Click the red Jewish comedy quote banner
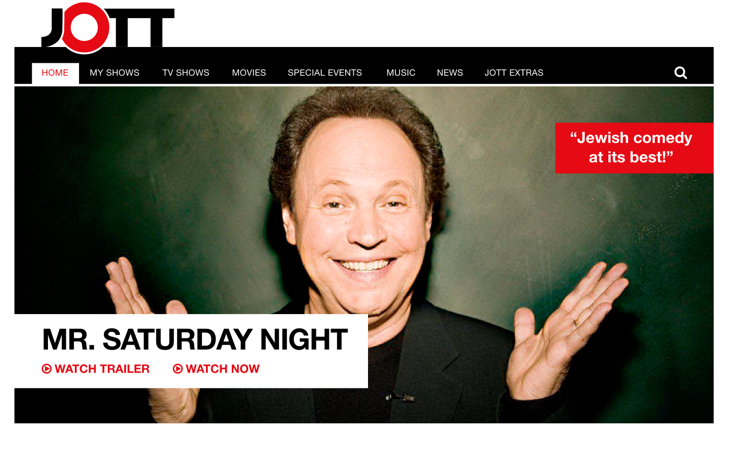 tap(634, 148)
